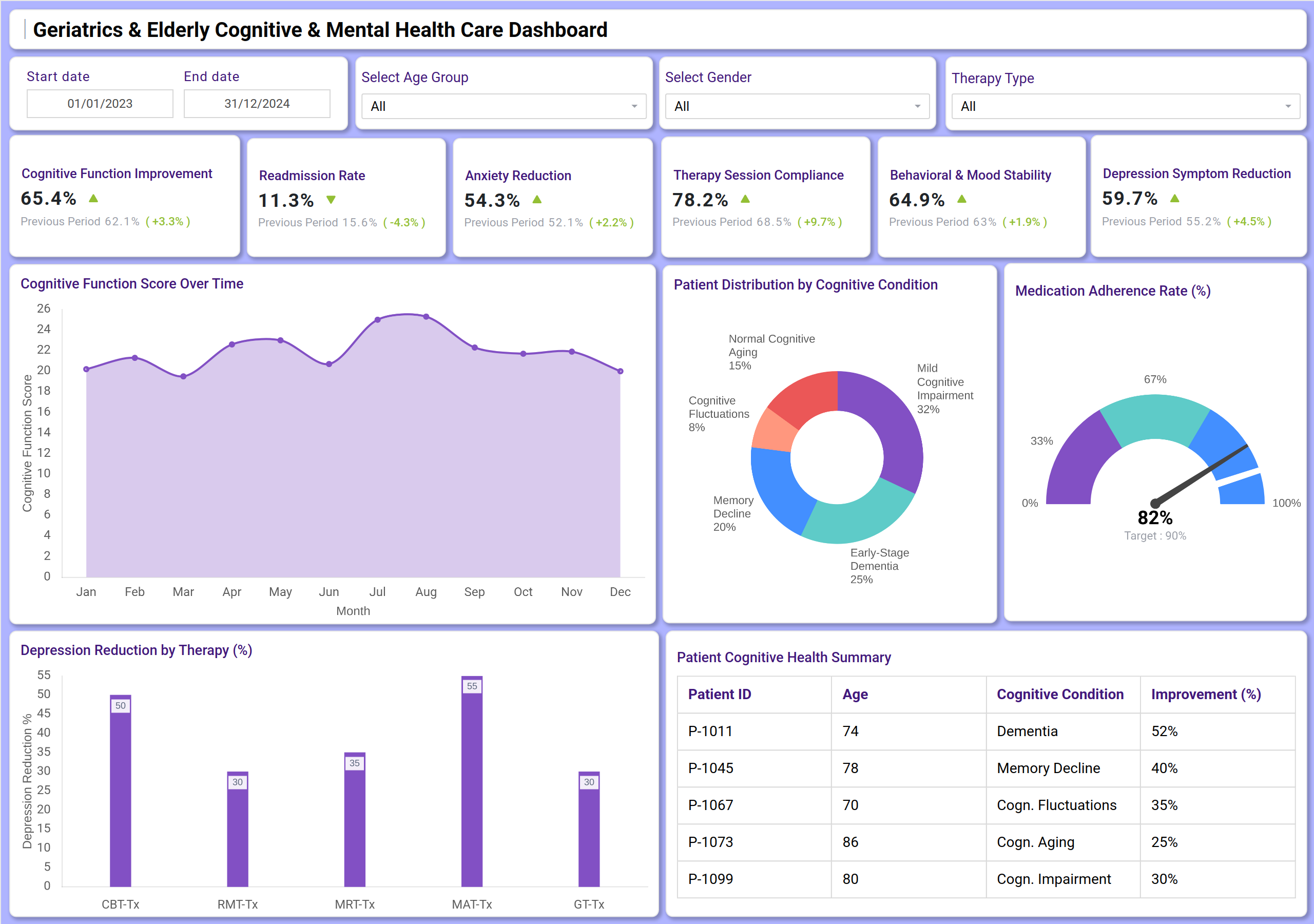Click the up arrow beside 78.2% Therapy Session Compliance

[x=745, y=199]
